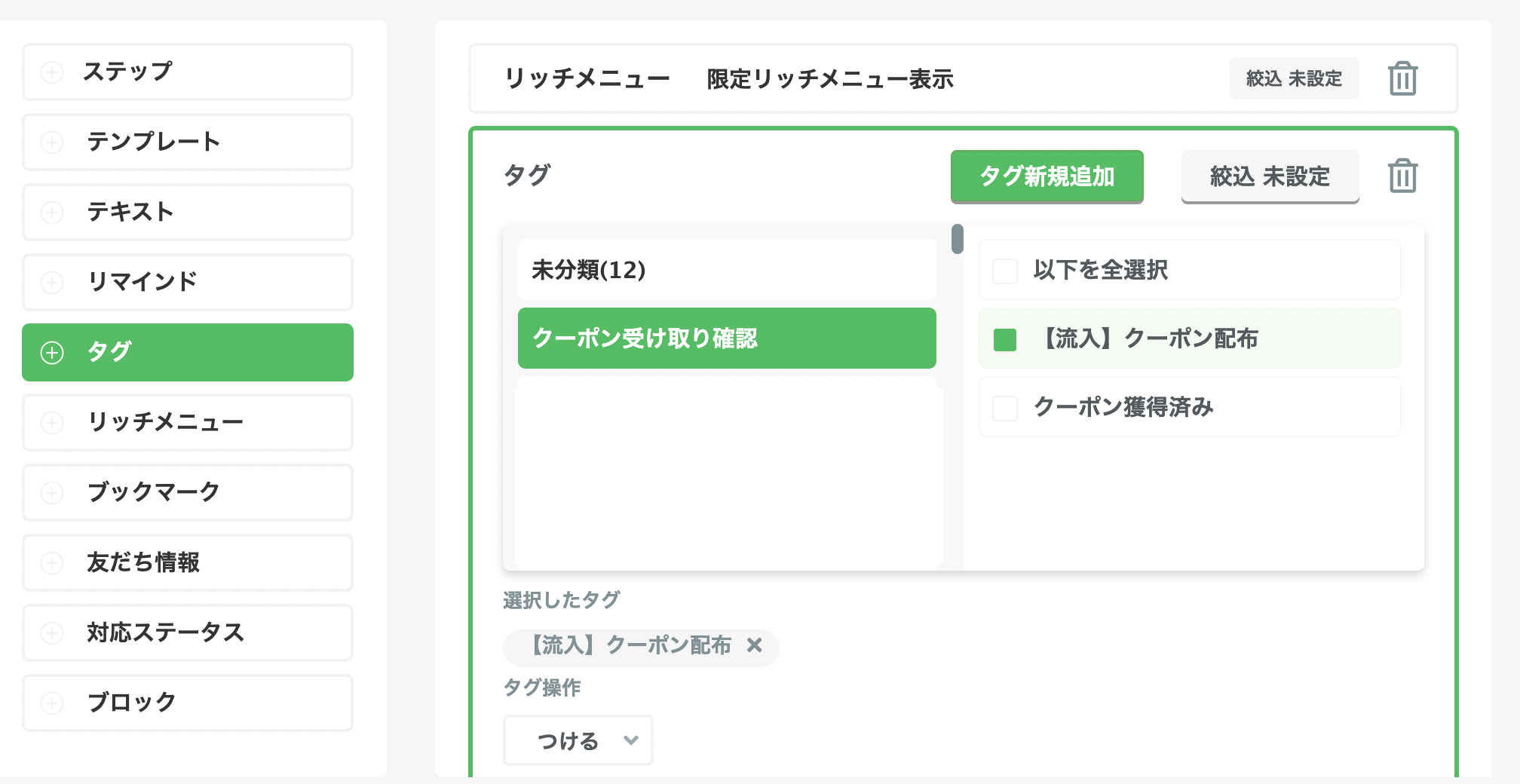Select the クーポン受け取り確認 folder
This screenshot has width=1520, height=784.
726,338
